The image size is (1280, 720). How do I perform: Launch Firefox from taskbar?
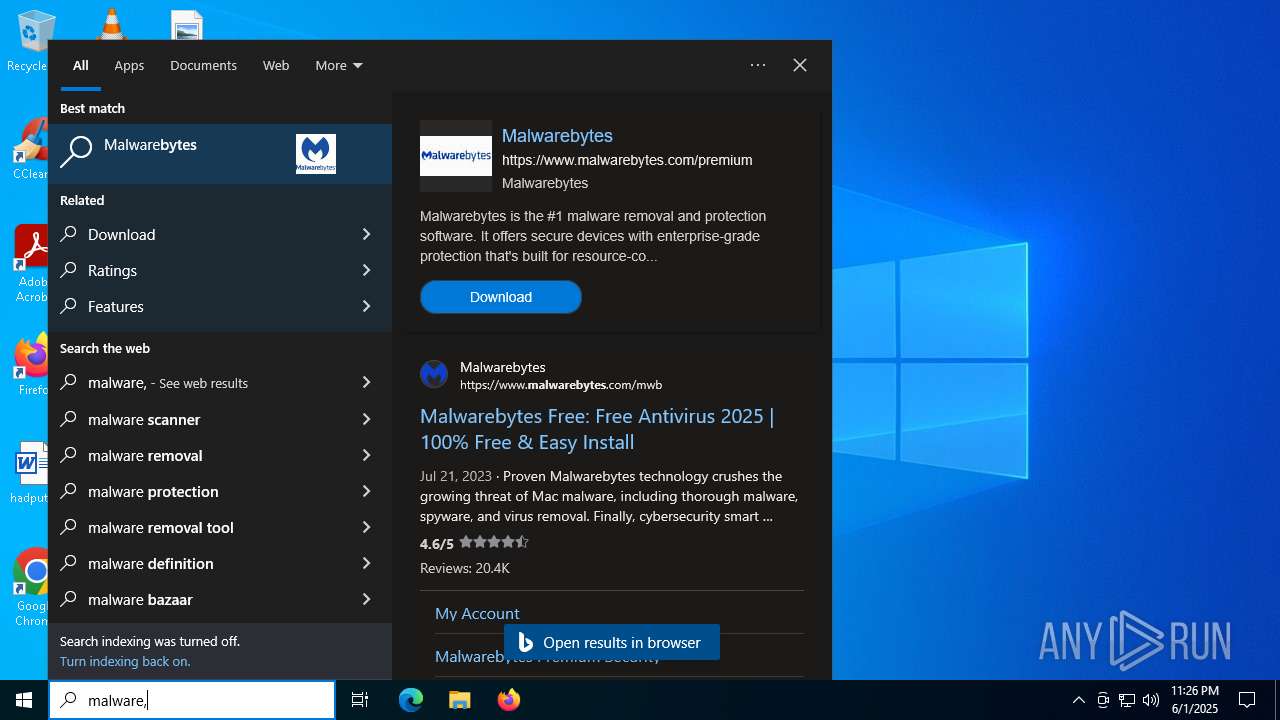509,700
